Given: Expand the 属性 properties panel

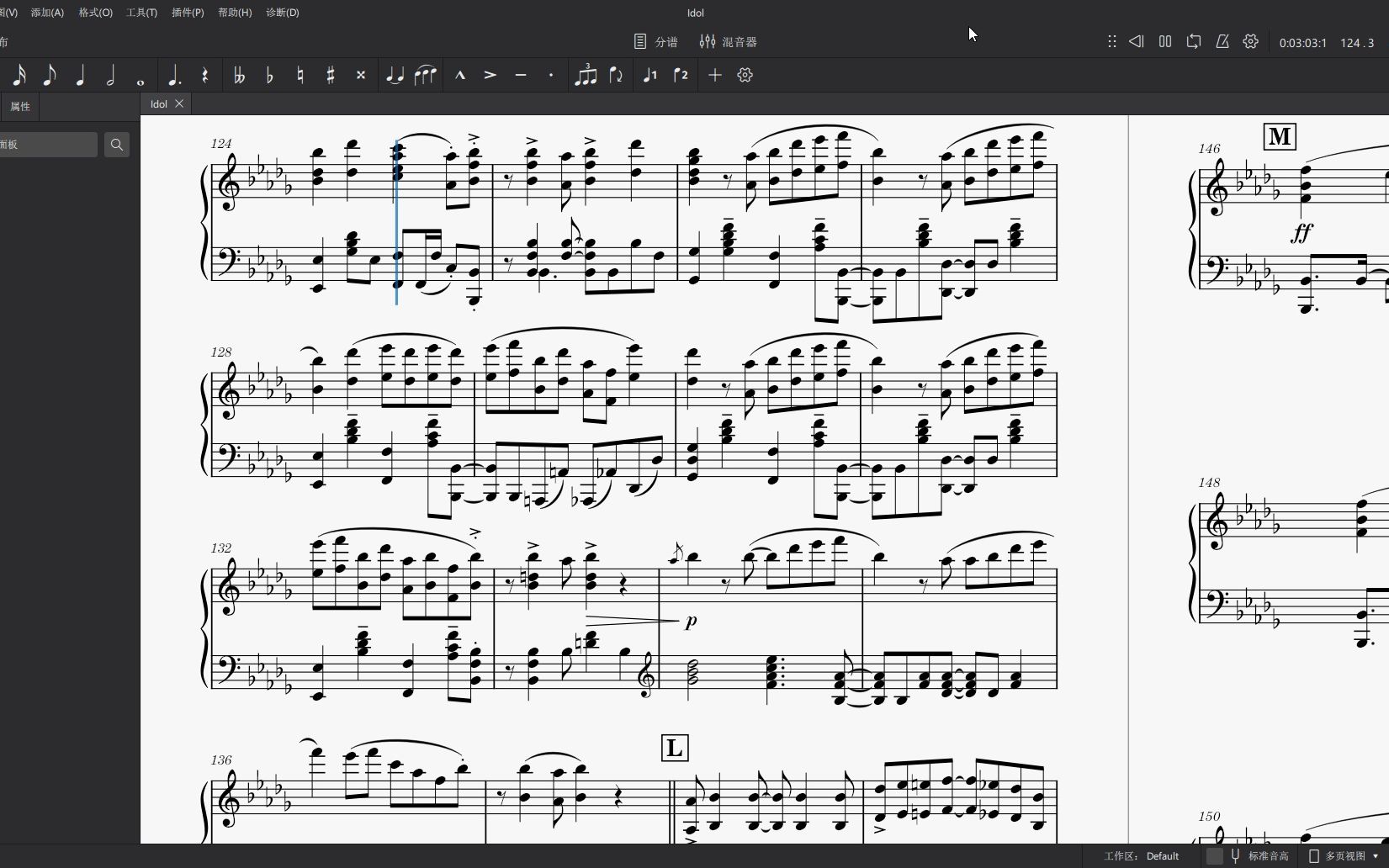Looking at the screenshot, I should coord(21,106).
